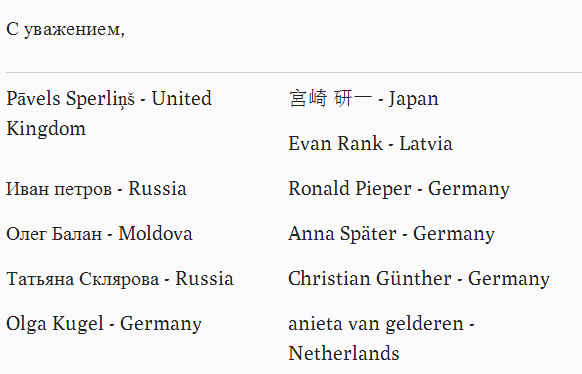Select Ronald Pieper - Germany entry
The image size is (582, 374).
[x=399, y=189]
